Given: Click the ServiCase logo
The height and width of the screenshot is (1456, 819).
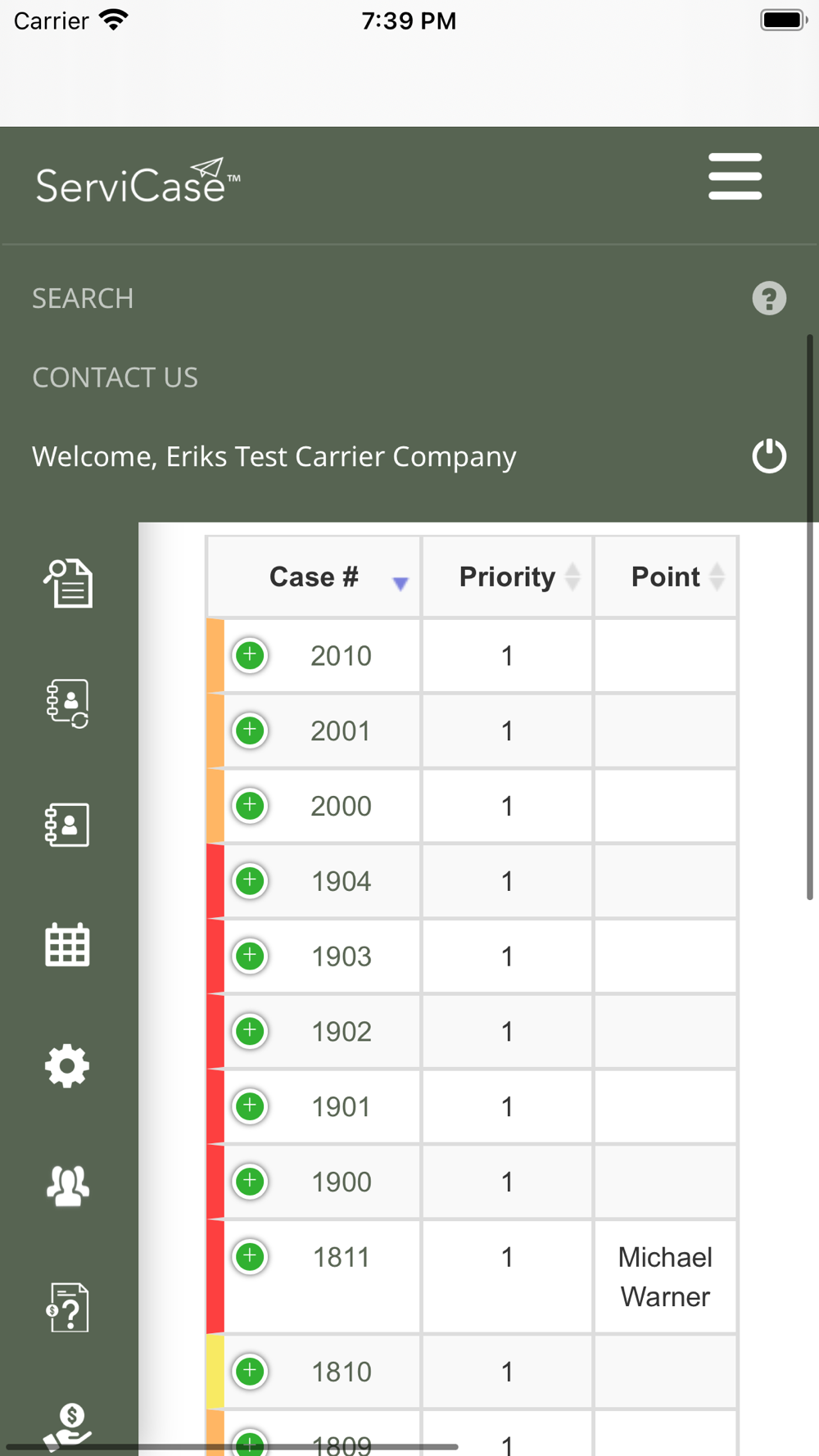Looking at the screenshot, I should coord(138,181).
